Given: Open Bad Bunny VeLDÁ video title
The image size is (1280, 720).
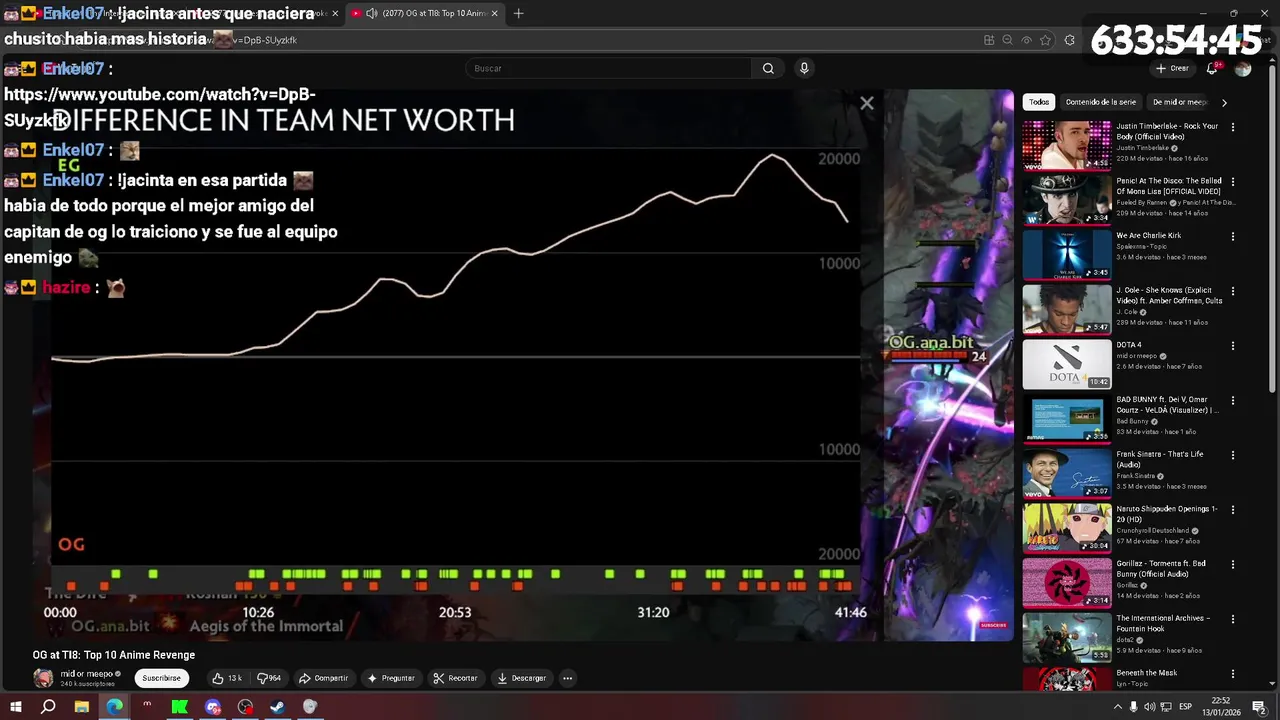Looking at the screenshot, I should (1167, 405).
